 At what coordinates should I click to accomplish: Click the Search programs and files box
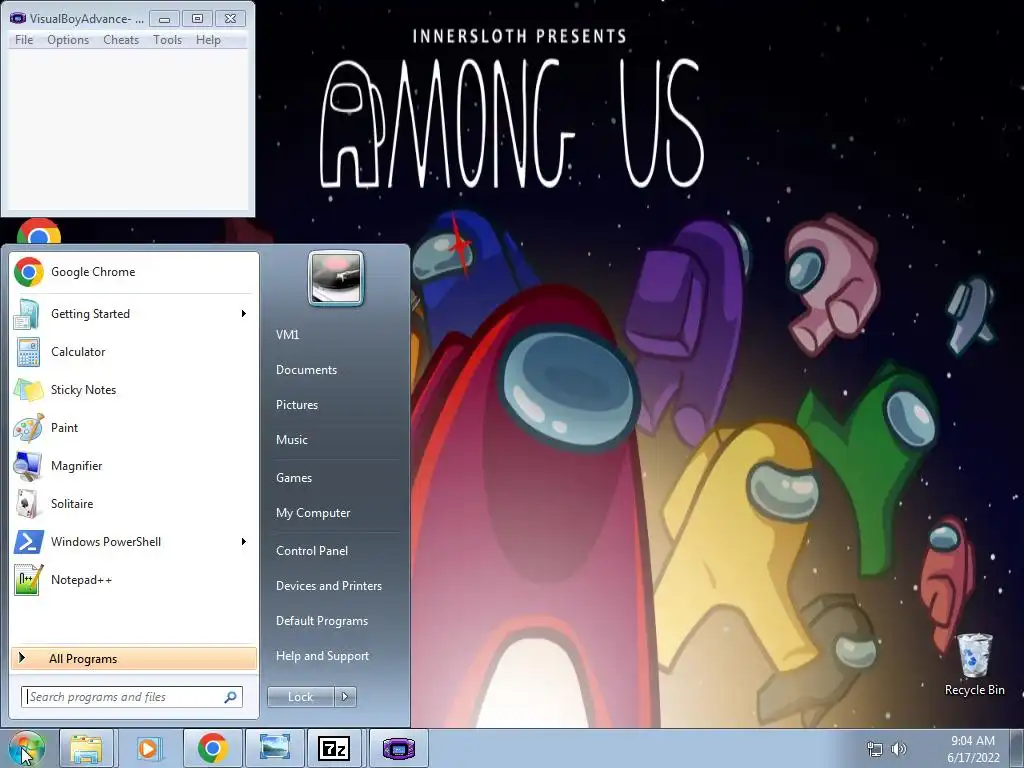pos(132,697)
